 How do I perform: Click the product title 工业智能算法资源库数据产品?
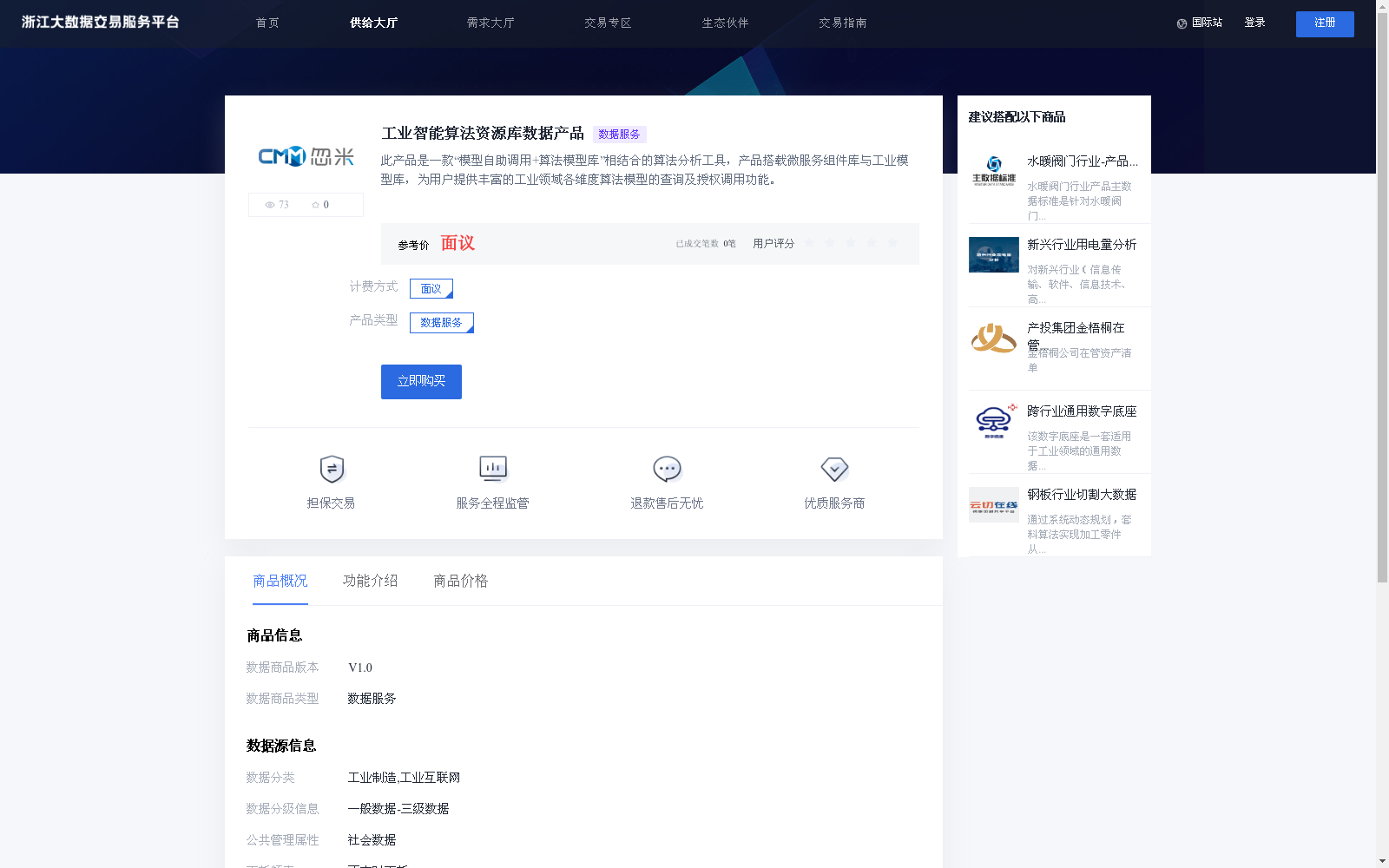pos(483,134)
